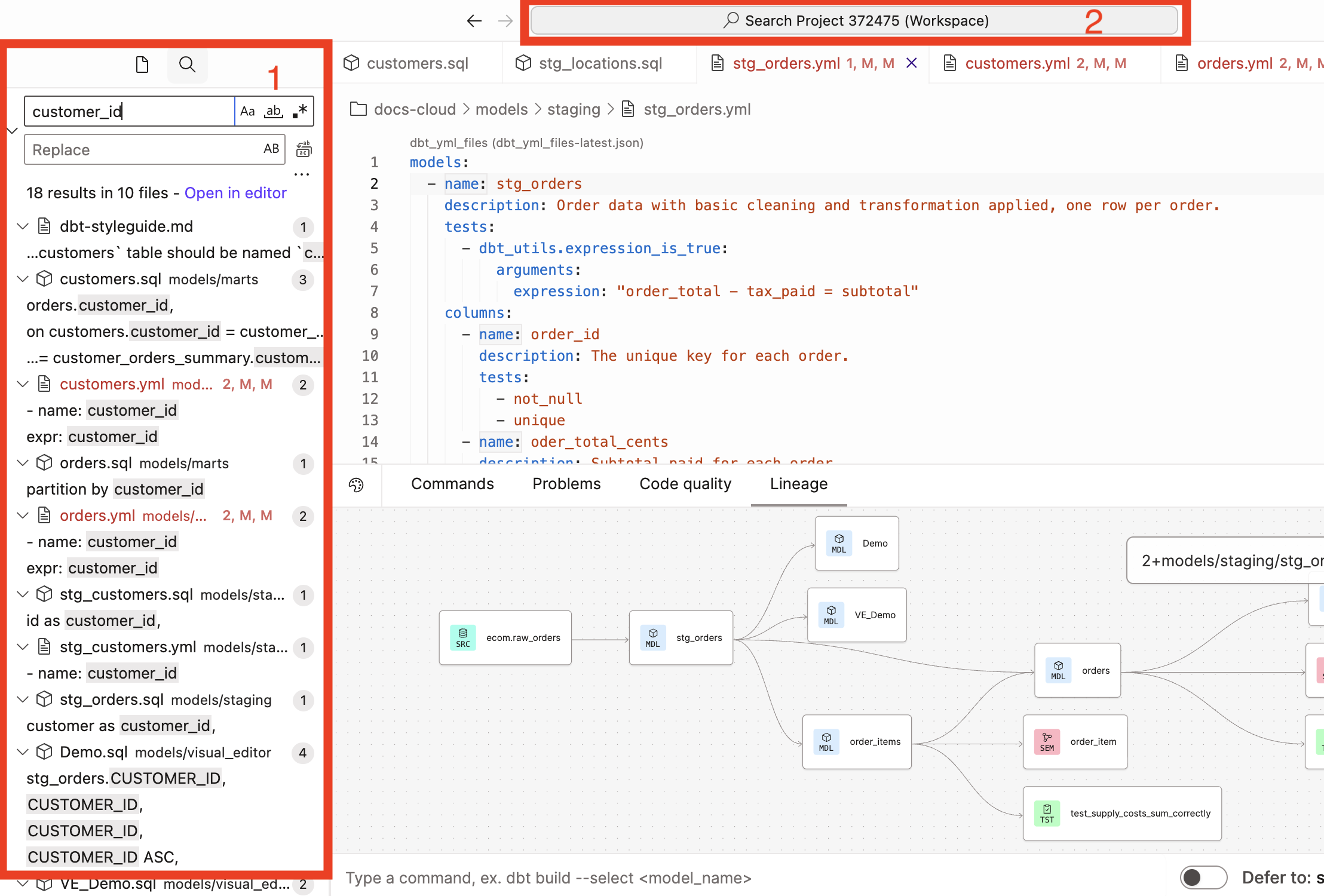Create a new file using the document icon
Screen dimensions: 1324x896
coord(142,65)
